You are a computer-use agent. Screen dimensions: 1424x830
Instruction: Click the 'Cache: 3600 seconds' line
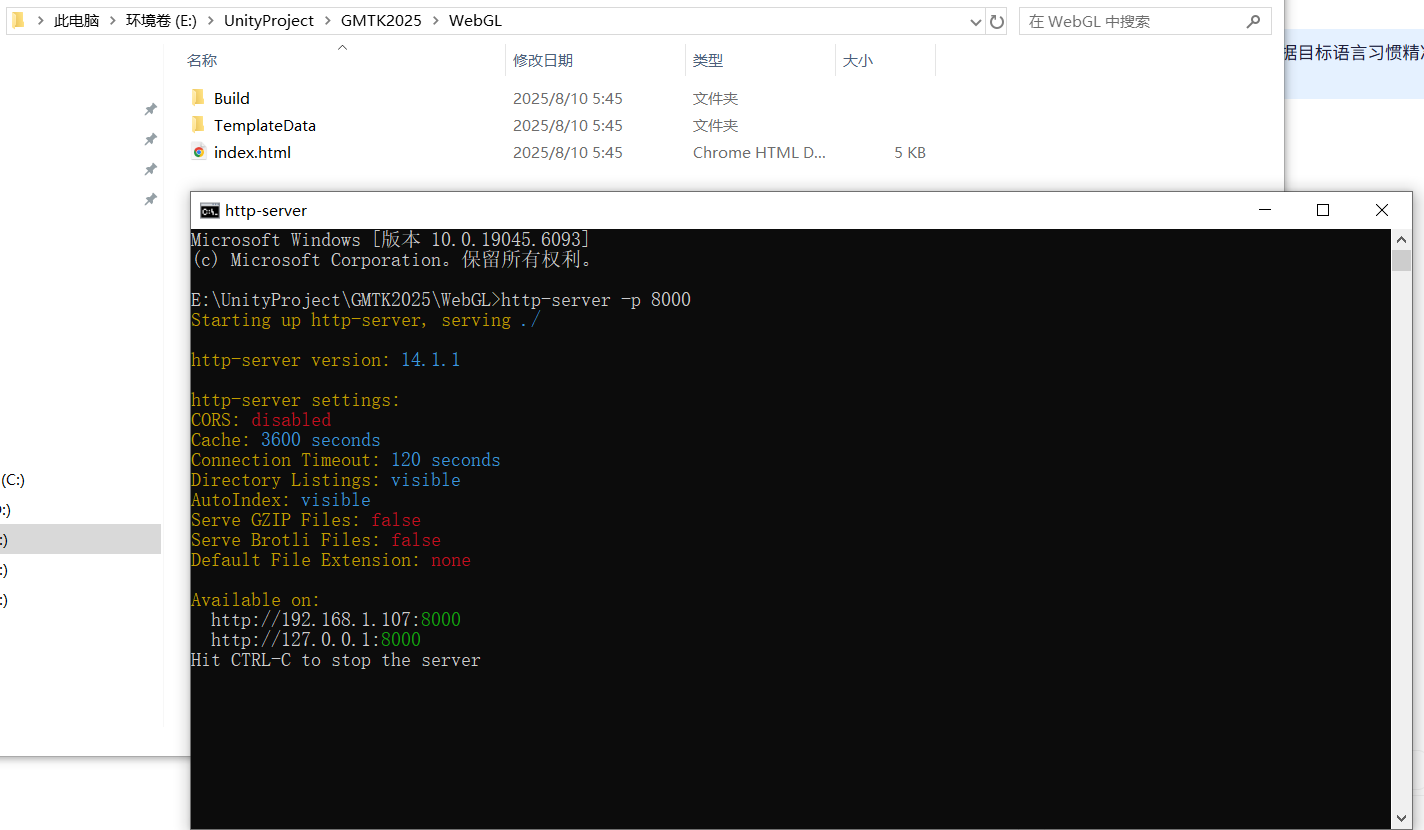click(x=286, y=440)
